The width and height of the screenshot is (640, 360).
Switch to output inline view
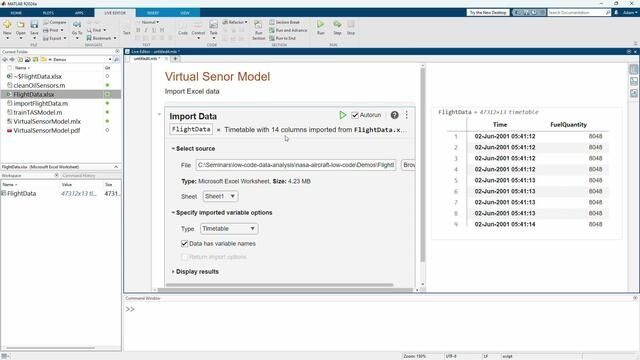point(633,82)
